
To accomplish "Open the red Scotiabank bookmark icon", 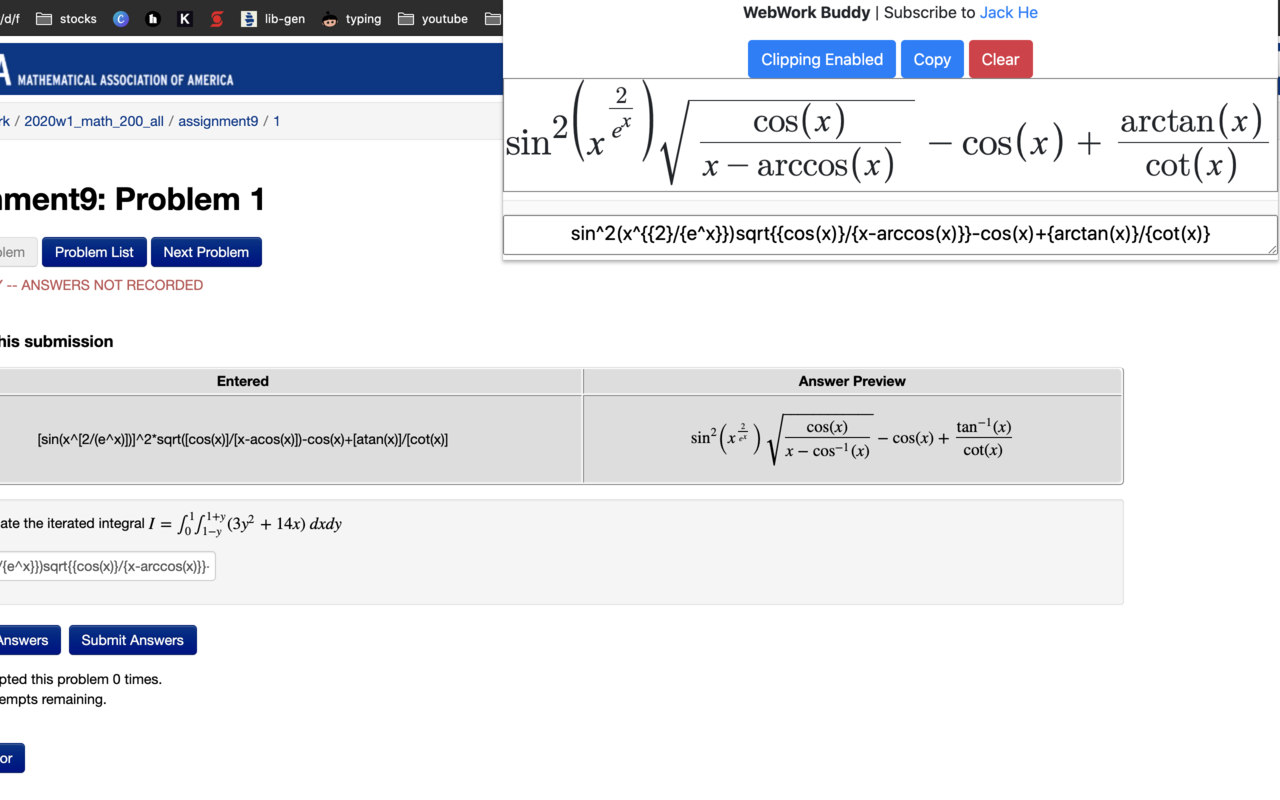I will pos(217,19).
